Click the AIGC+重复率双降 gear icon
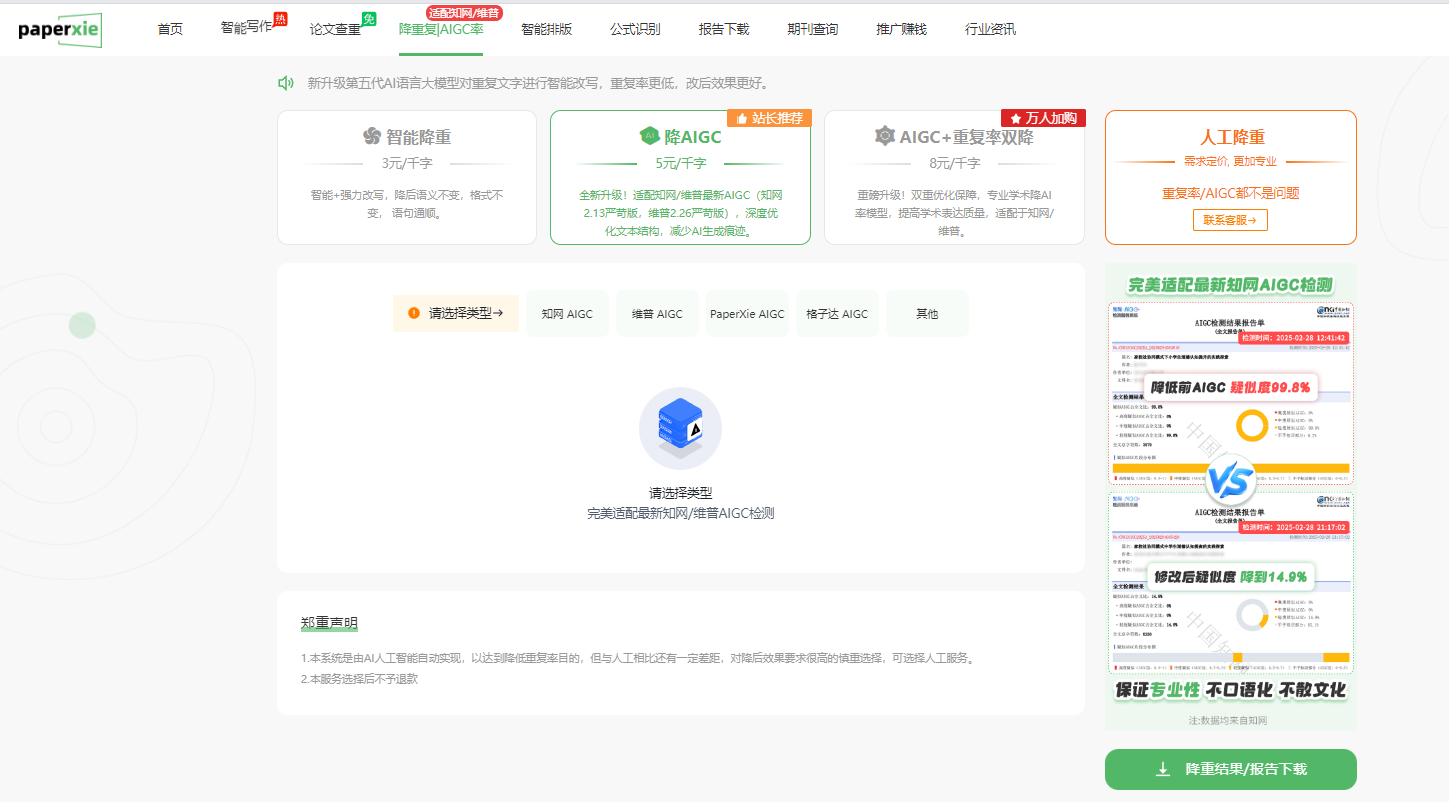The width and height of the screenshot is (1449, 802). point(884,137)
